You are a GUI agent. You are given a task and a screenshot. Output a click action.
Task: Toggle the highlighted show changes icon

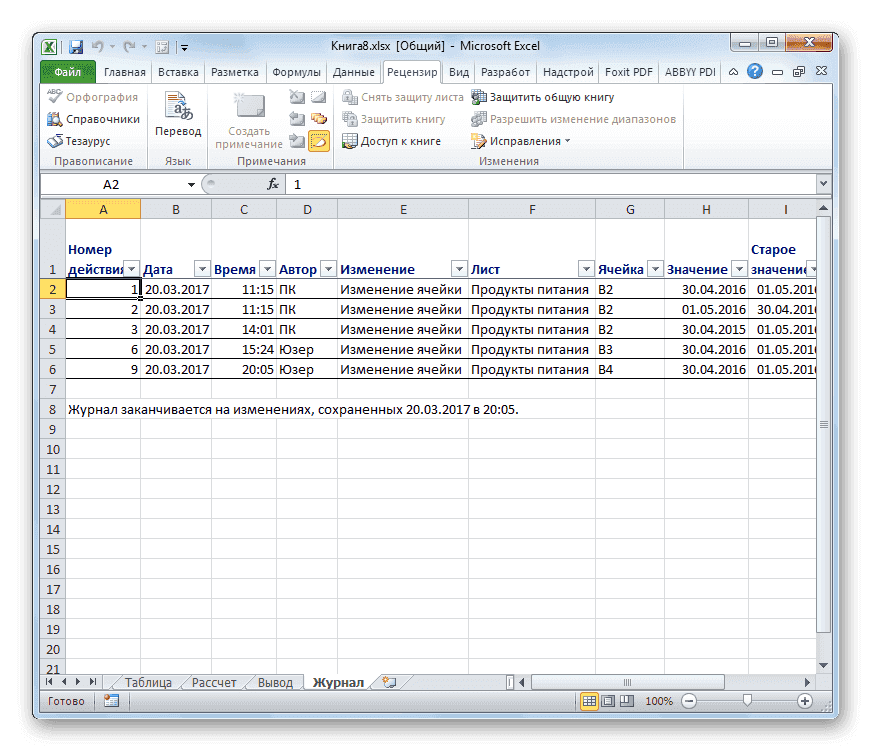[319, 140]
